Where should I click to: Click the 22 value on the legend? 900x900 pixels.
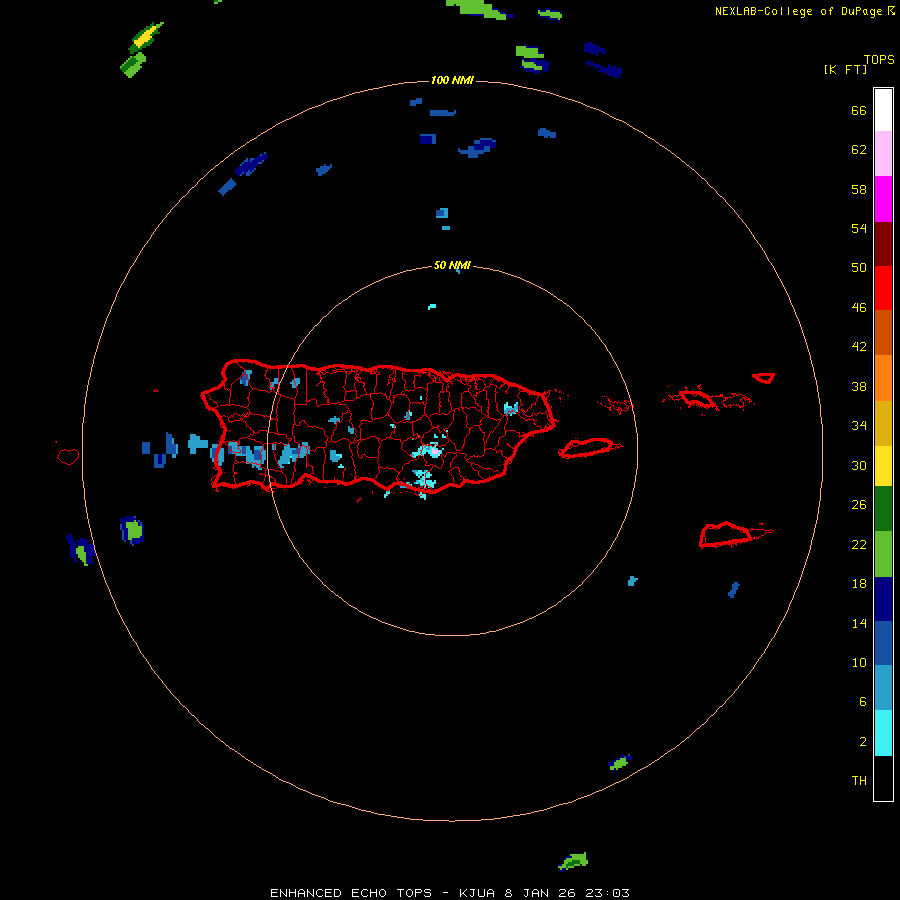[859, 544]
